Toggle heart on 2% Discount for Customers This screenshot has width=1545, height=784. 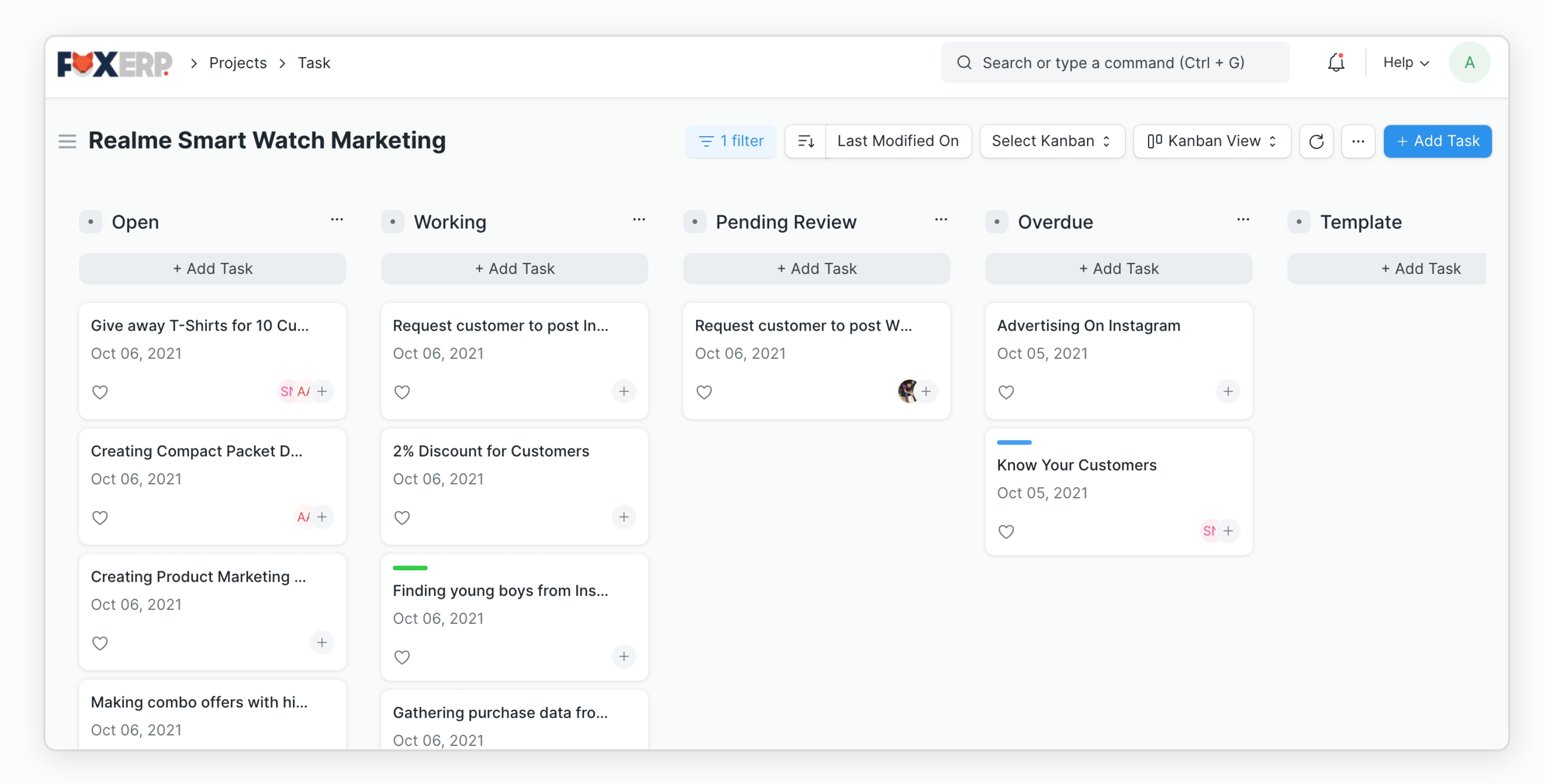(402, 518)
